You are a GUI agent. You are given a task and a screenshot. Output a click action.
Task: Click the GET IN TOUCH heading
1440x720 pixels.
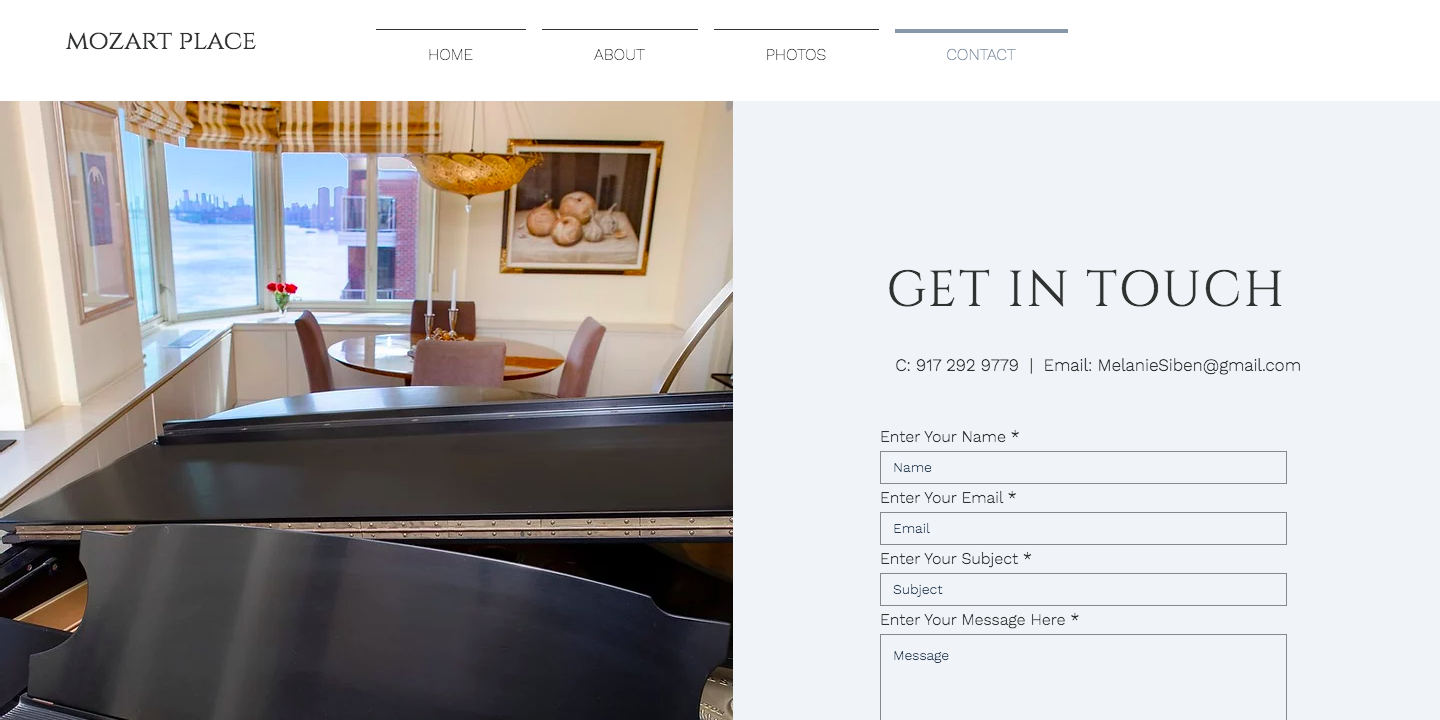[x=1085, y=289]
